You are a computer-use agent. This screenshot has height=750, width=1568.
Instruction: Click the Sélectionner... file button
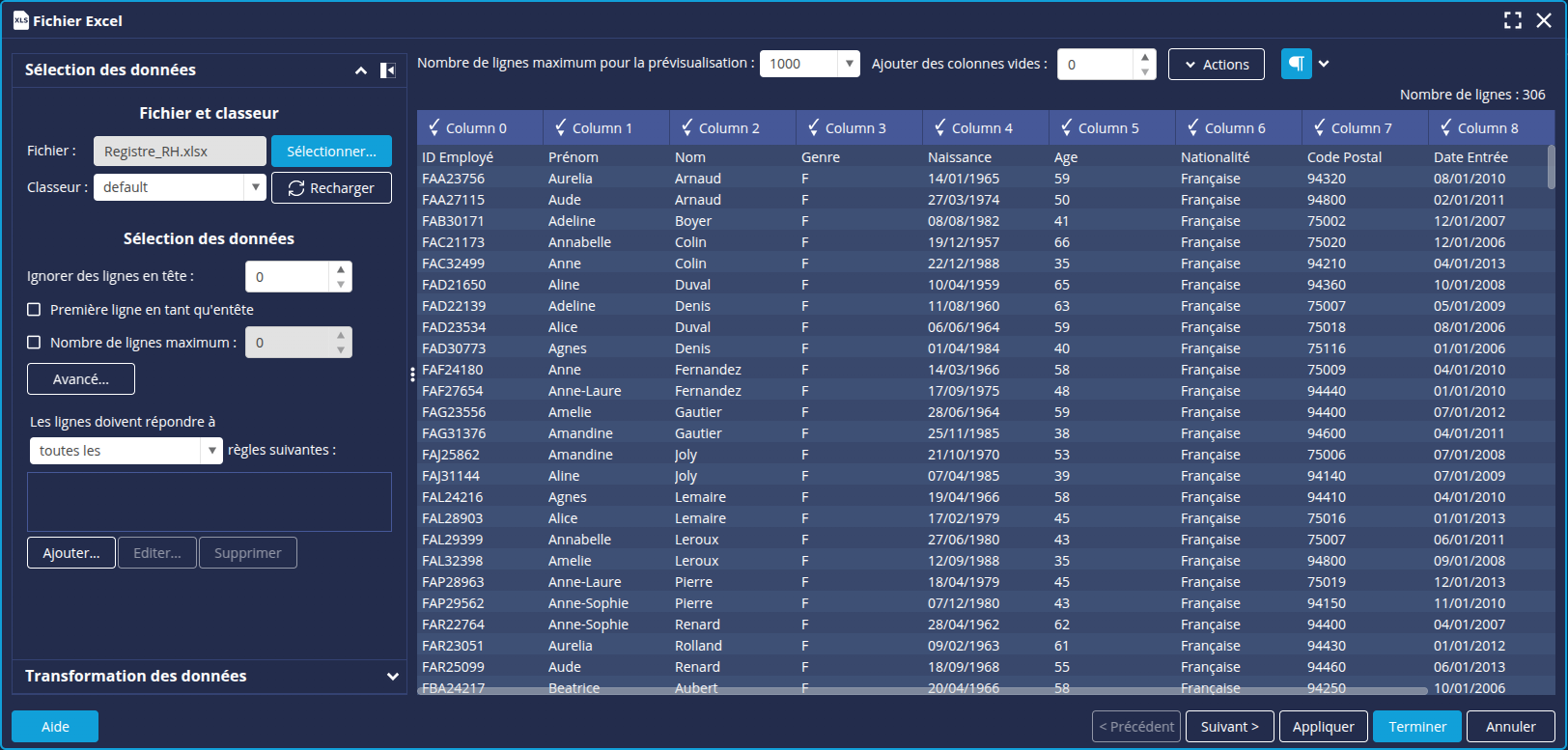click(331, 152)
